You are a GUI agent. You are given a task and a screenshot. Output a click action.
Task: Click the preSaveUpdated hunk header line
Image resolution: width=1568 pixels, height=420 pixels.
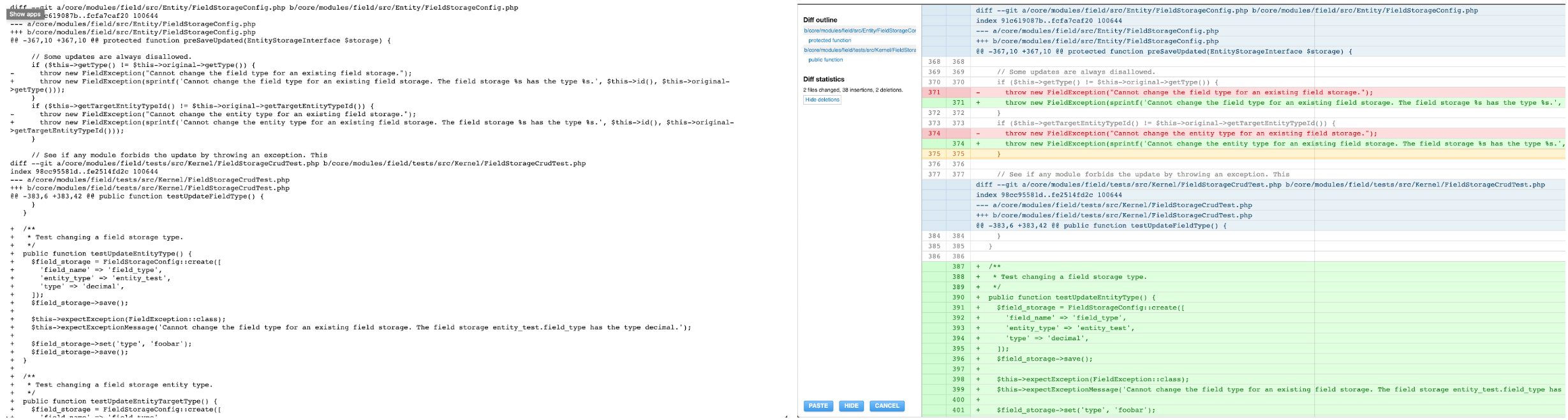pos(1164,52)
